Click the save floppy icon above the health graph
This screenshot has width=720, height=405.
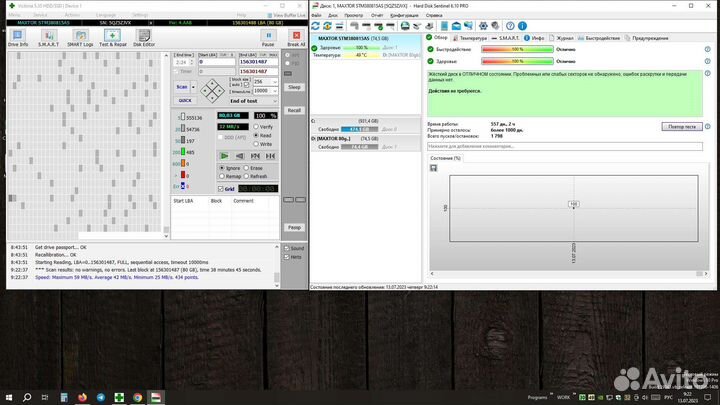coord(433,168)
